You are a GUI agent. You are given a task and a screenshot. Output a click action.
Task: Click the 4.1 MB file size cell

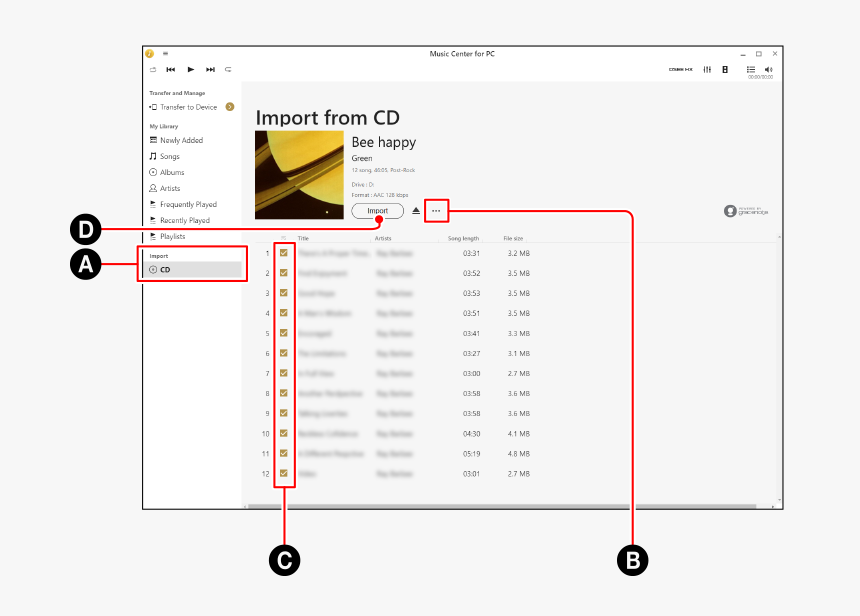[x=518, y=434]
